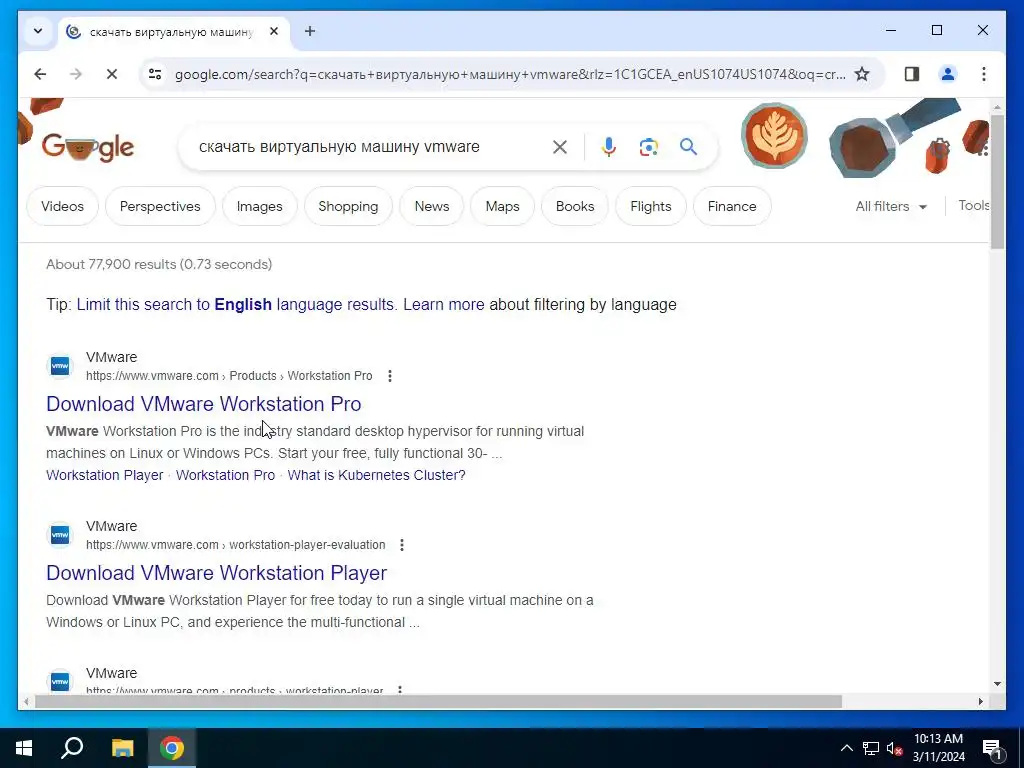Open the taskbar clock and date
The image size is (1024, 768).
pyautogui.click(x=938, y=748)
